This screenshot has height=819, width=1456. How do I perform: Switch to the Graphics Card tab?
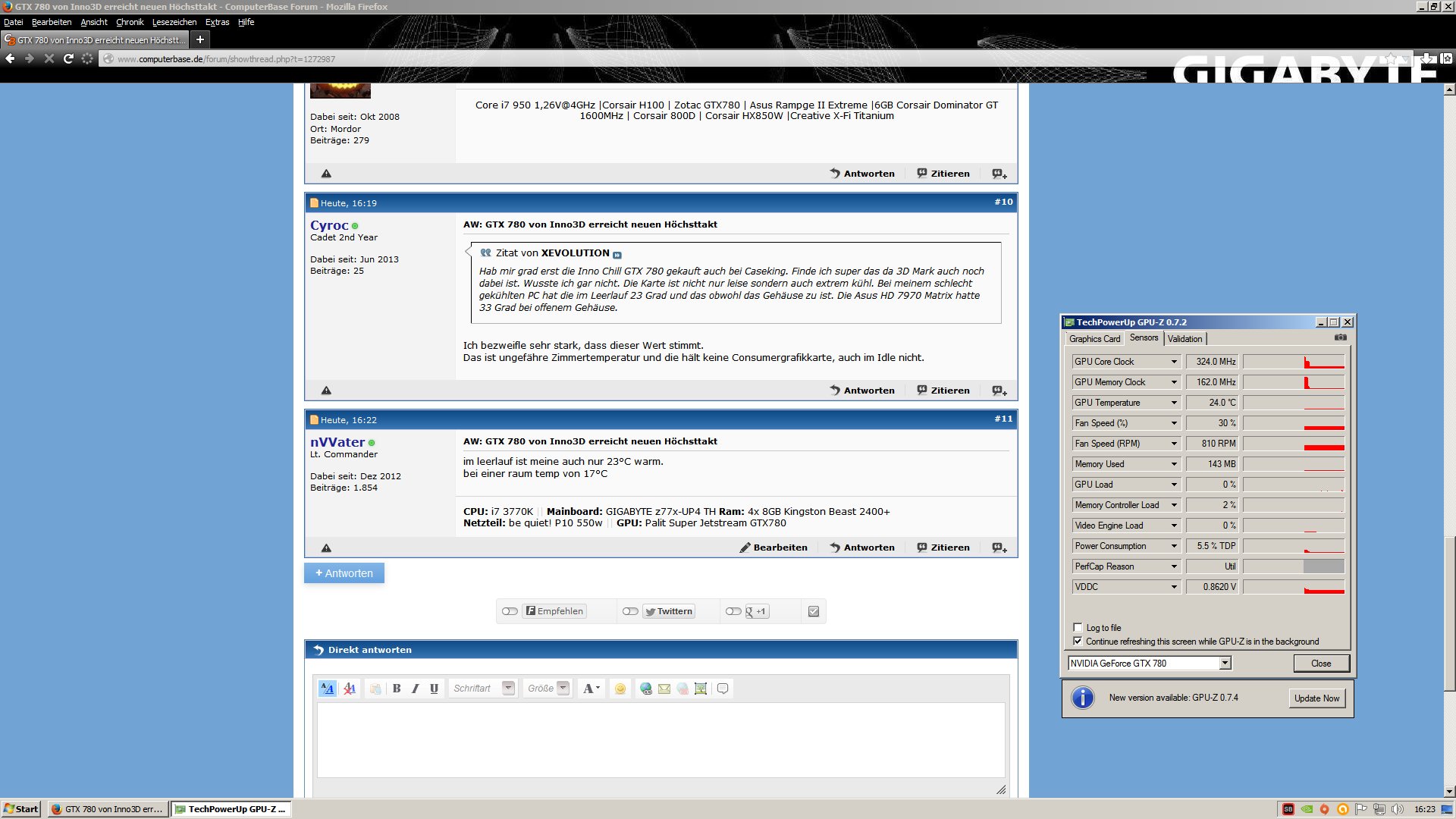(x=1094, y=339)
